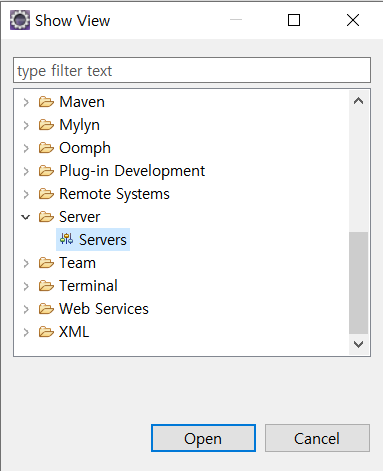Click the vertical scrollbar thumb
Image resolution: width=383 pixels, height=471 pixels.
coord(358,283)
